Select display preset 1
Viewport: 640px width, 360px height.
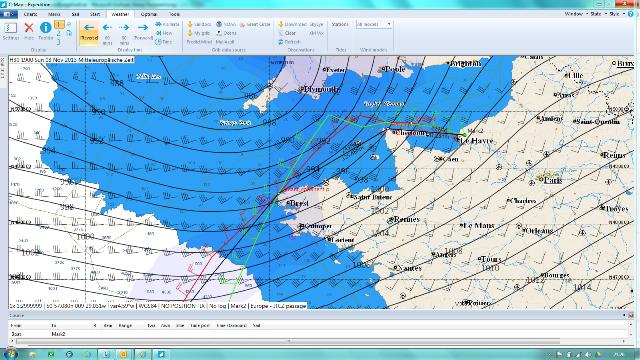tap(59, 24)
